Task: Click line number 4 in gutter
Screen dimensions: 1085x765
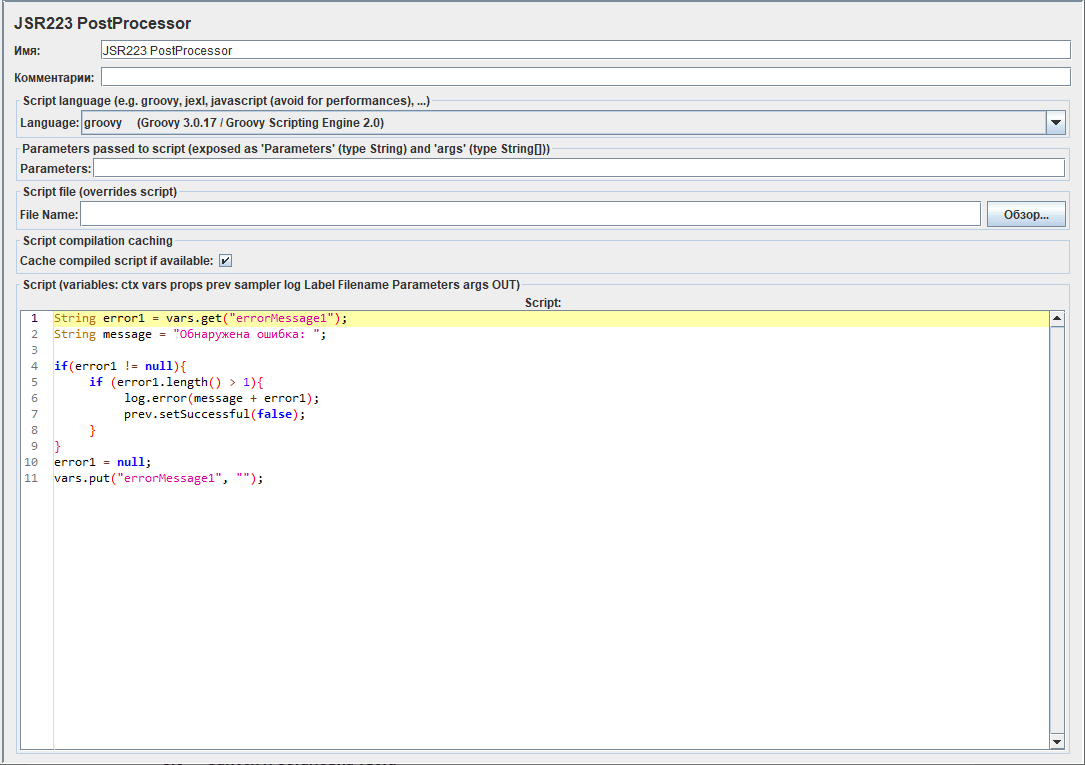Action: click(x=34, y=366)
